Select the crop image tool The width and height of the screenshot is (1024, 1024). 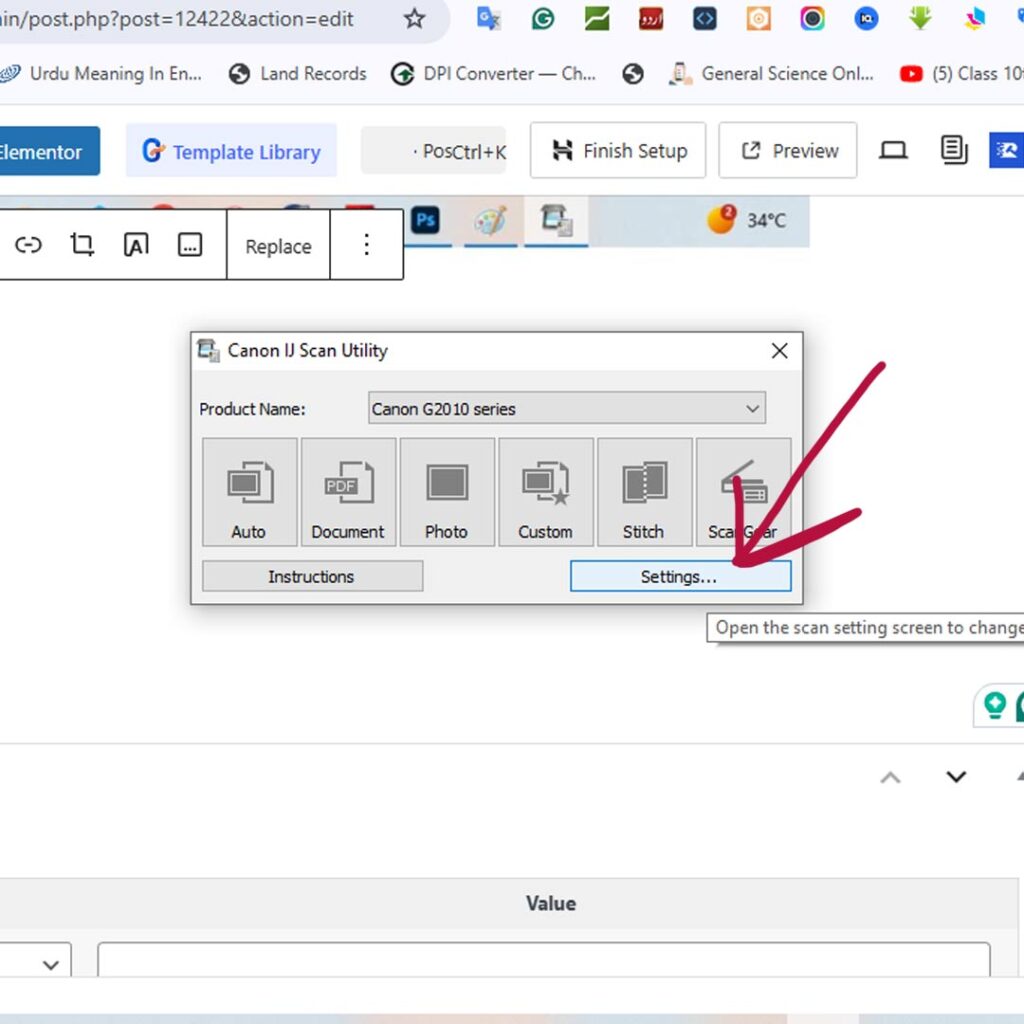82,246
